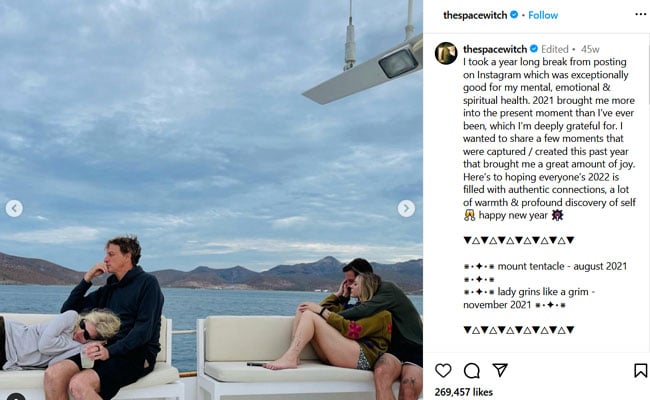Image resolution: width=650 pixels, height=400 pixels.
Task: Click thespacewitch avatar beside caption
Action: pyautogui.click(x=446, y=53)
